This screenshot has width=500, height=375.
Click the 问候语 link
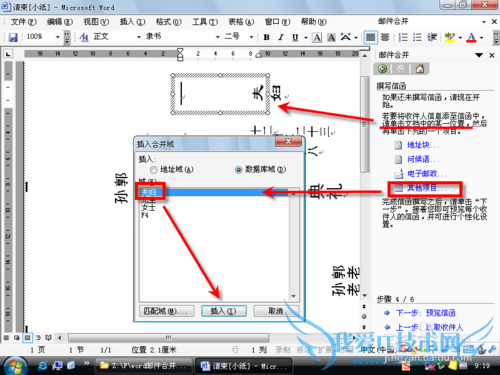point(423,159)
